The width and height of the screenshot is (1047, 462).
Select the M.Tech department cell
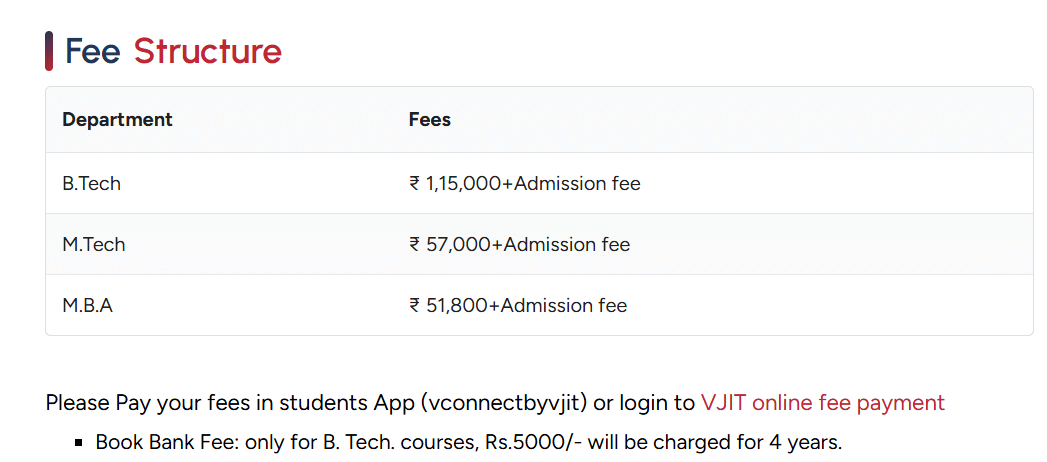coord(94,245)
